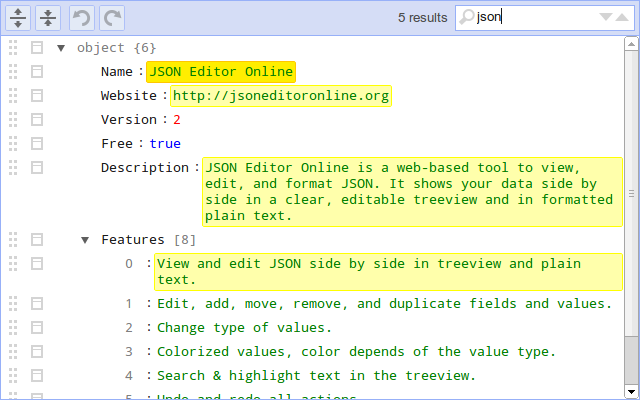Click the highlighted Description text value

click(x=413, y=192)
